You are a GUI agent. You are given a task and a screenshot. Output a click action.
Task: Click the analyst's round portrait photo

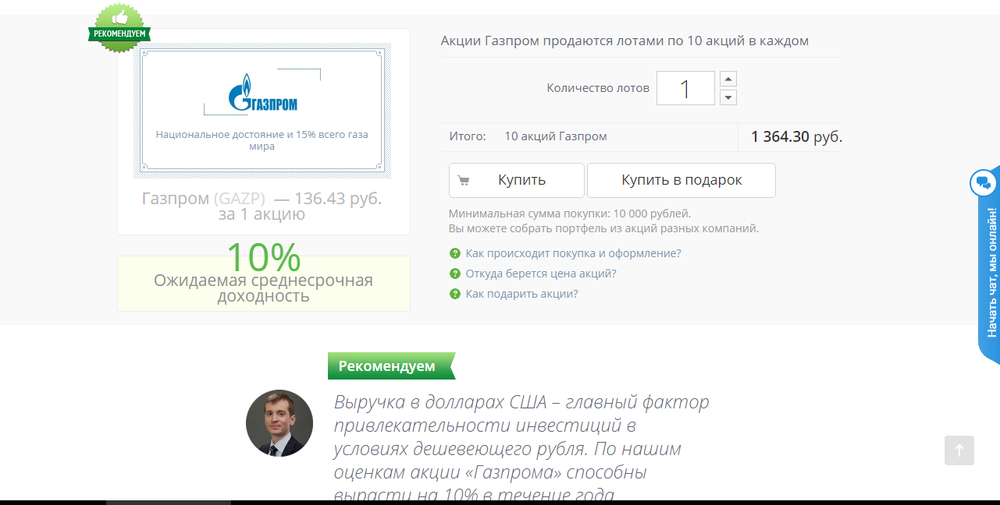pyautogui.click(x=279, y=423)
